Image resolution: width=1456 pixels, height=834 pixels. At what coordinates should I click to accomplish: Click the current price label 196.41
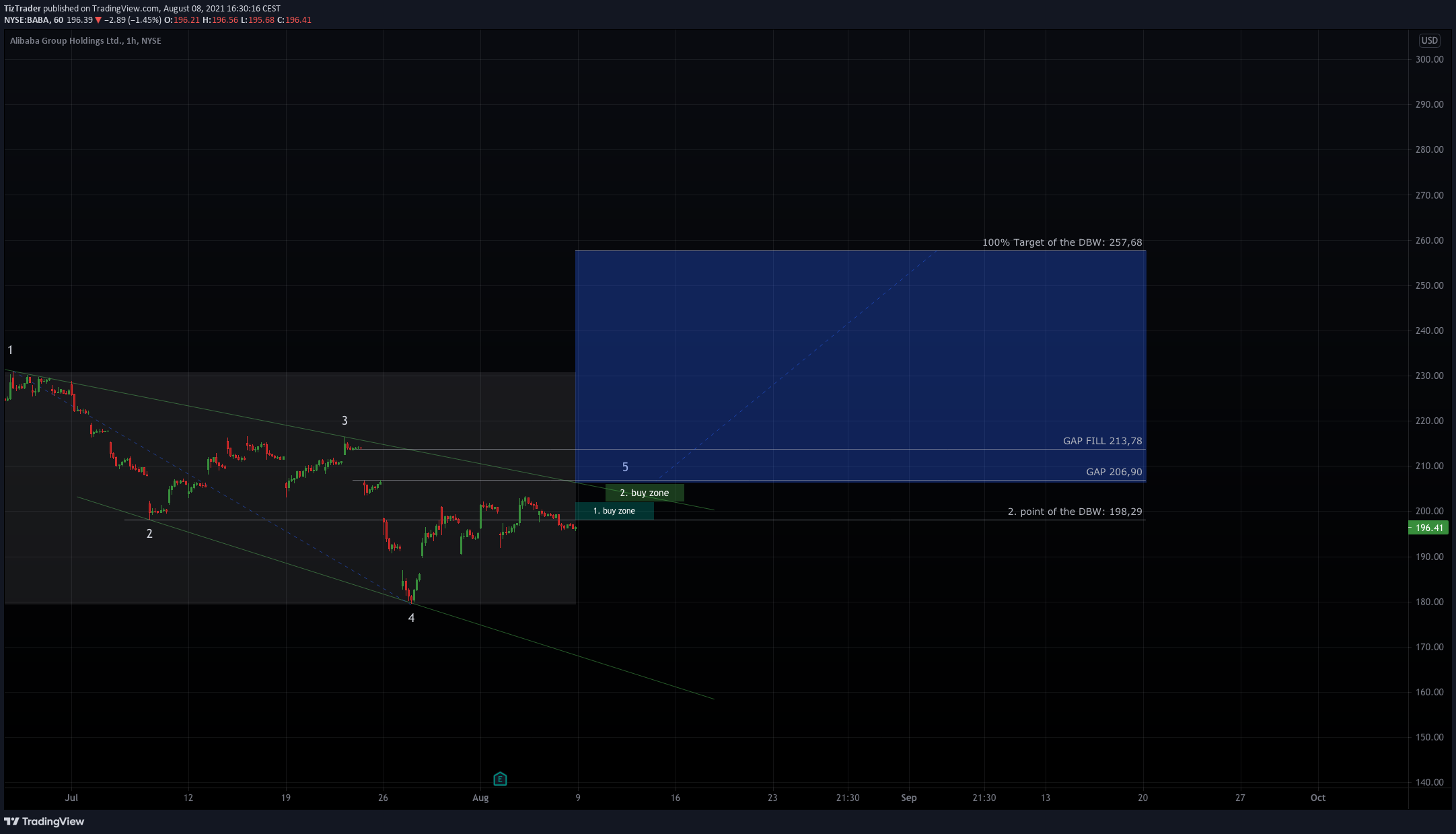(1428, 528)
